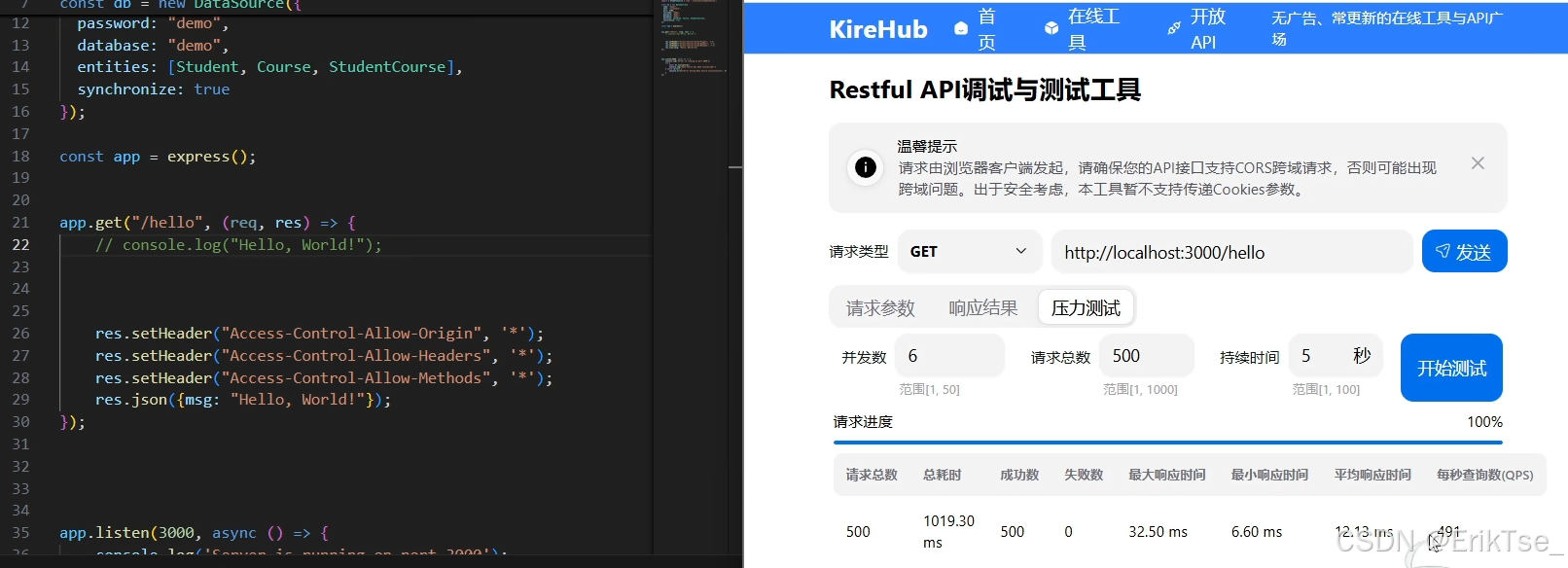Click the 请求进度 progress bar
This screenshot has width=1568, height=568.
(x=1167, y=443)
